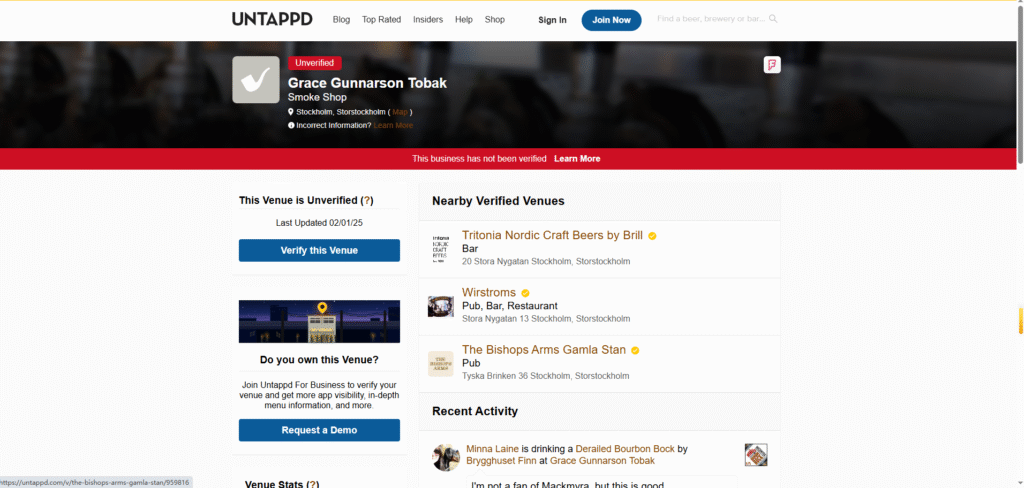
Task: Click the venue pipe logo image
Action: click(256, 80)
